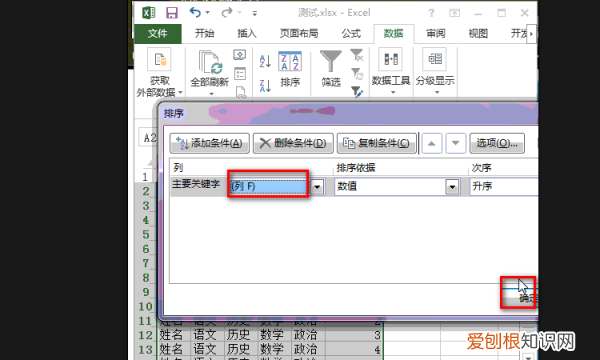Viewport: 600px width, 360px height.
Task: Switch to the 视图 tab
Action: pyautogui.click(x=478, y=34)
